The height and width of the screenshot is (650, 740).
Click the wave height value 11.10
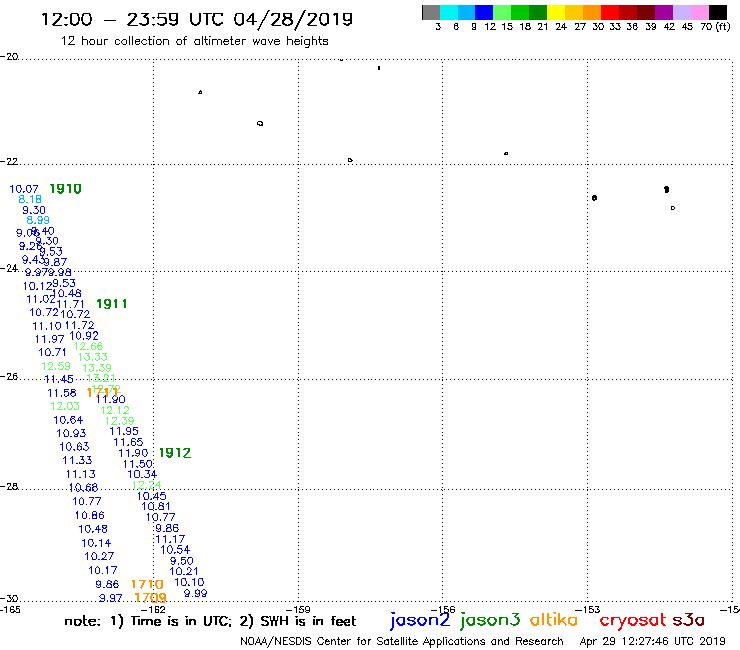[47, 326]
